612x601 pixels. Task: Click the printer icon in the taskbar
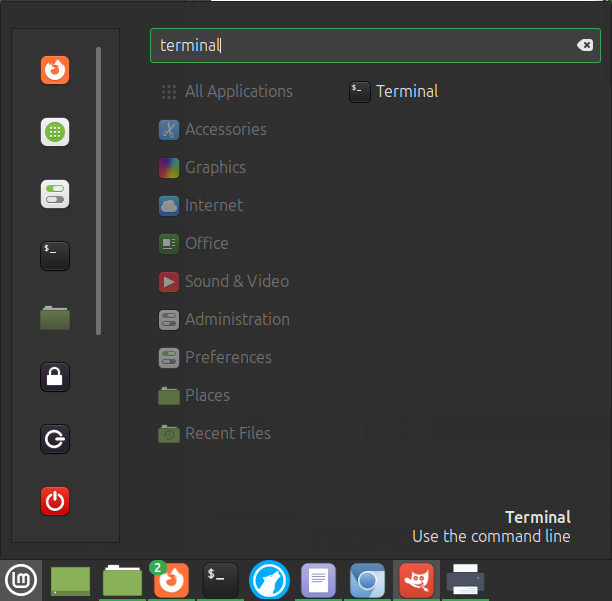pyautogui.click(x=465, y=579)
